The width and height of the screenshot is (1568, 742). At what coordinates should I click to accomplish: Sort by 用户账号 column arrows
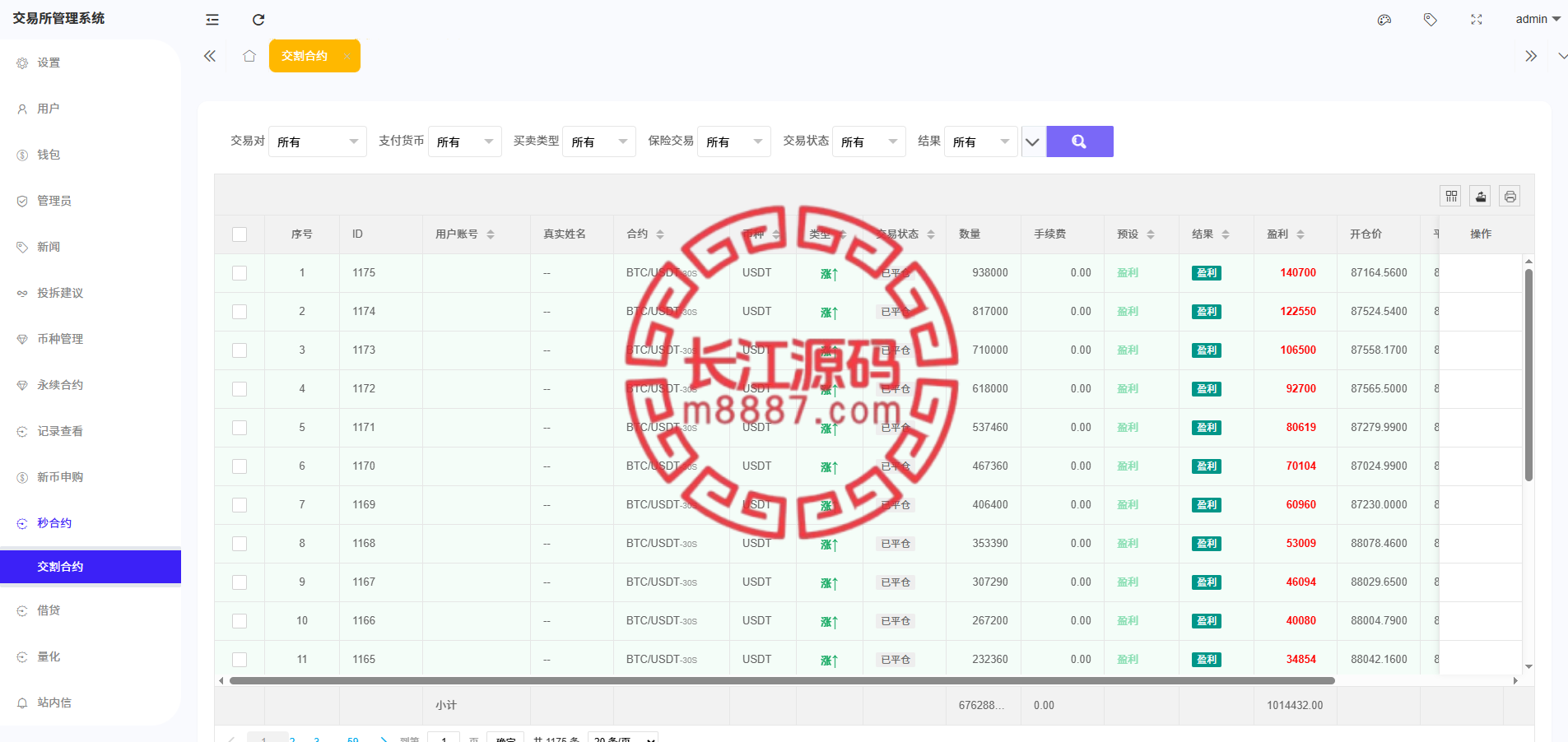click(x=491, y=234)
